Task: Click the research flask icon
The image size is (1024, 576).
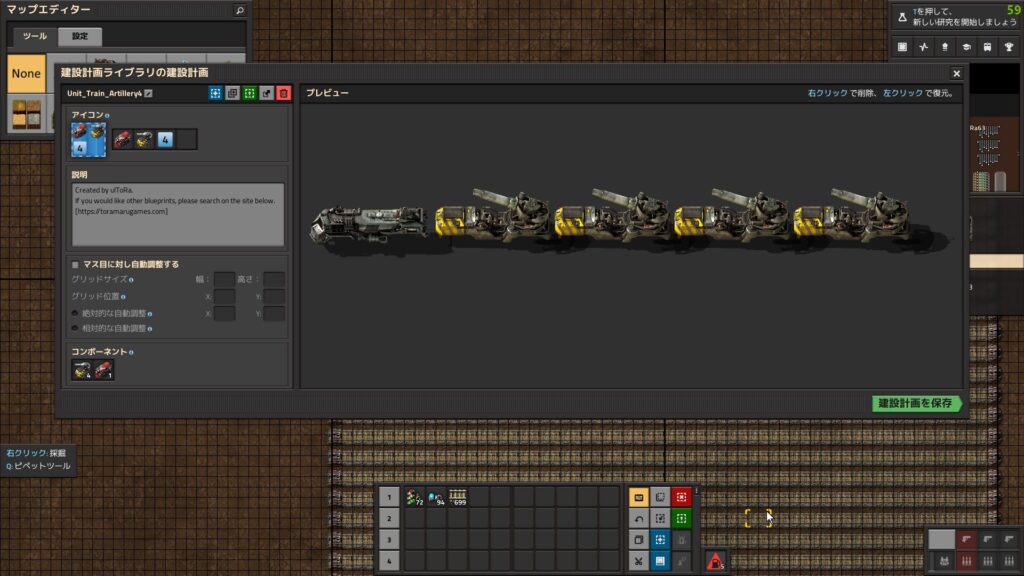Action: [x=902, y=17]
